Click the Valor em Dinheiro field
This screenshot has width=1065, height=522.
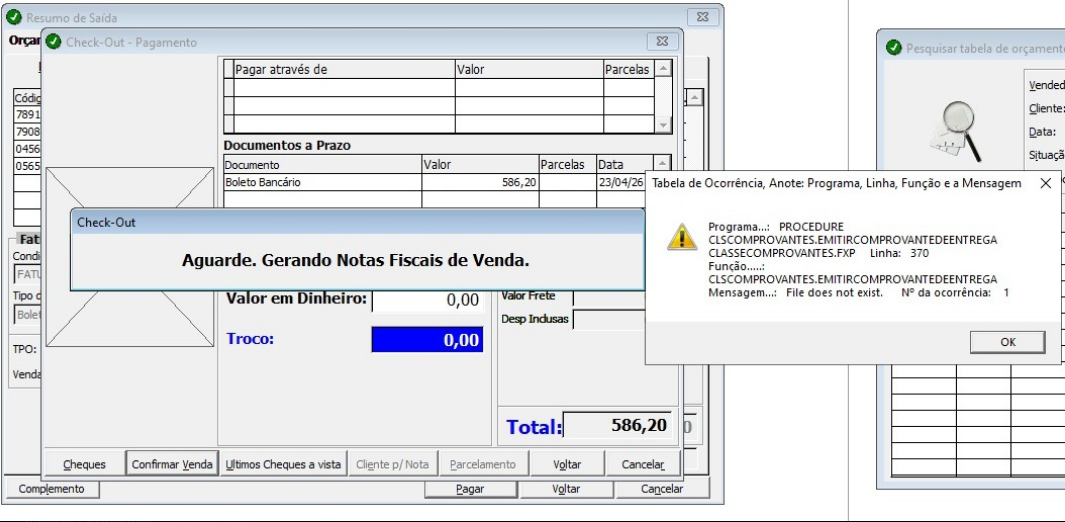coord(427,299)
